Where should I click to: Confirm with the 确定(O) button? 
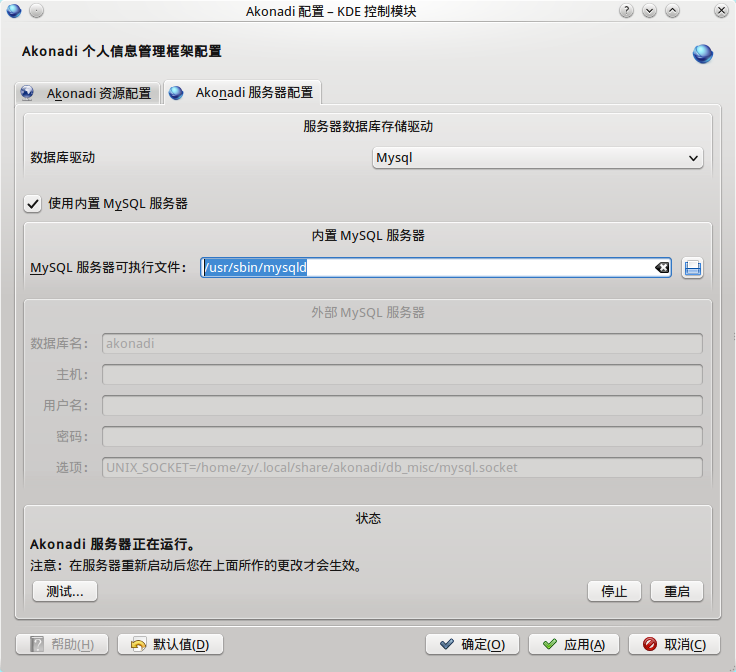click(472, 644)
